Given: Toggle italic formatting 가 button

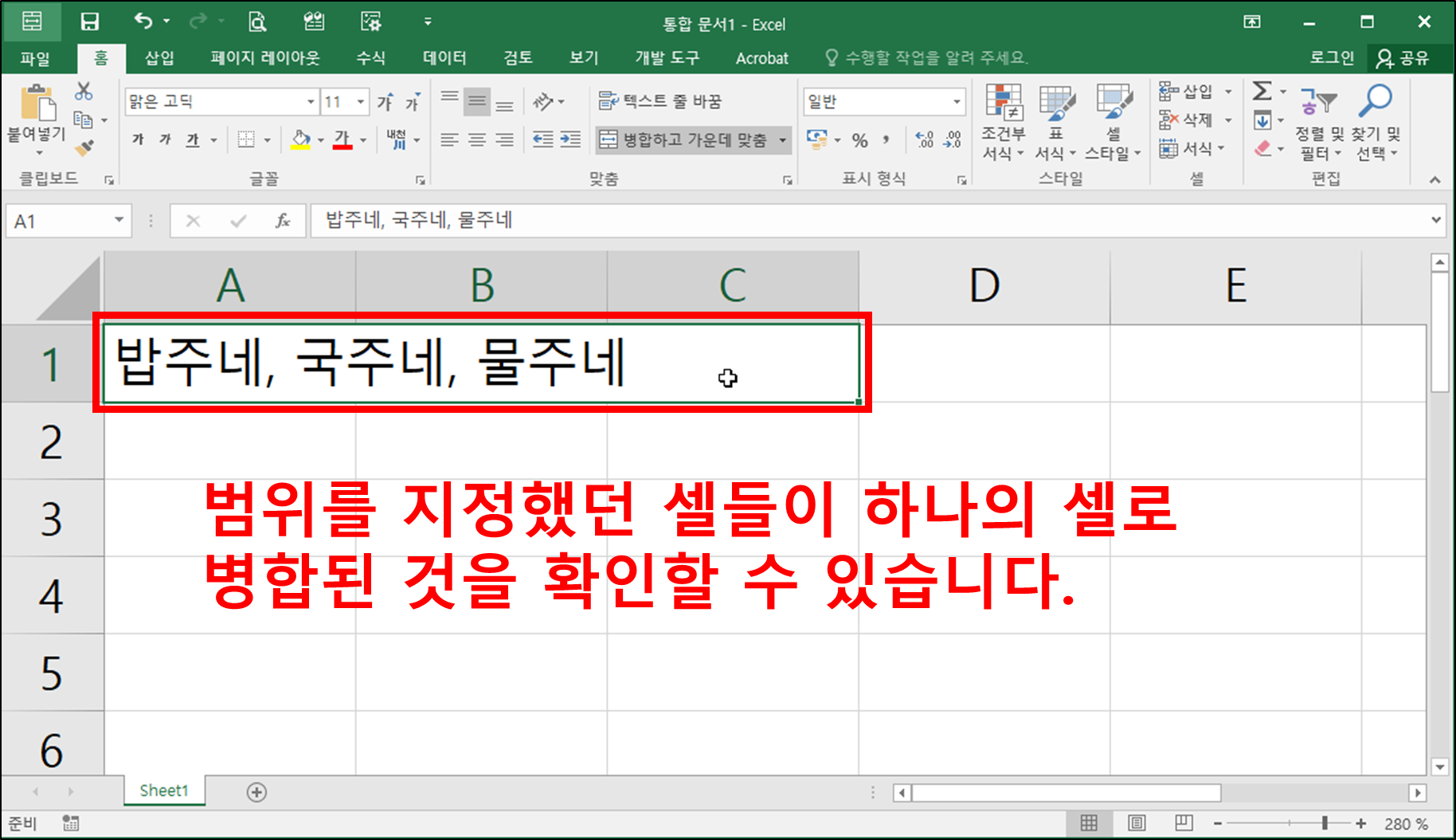Looking at the screenshot, I should pyautogui.click(x=165, y=140).
